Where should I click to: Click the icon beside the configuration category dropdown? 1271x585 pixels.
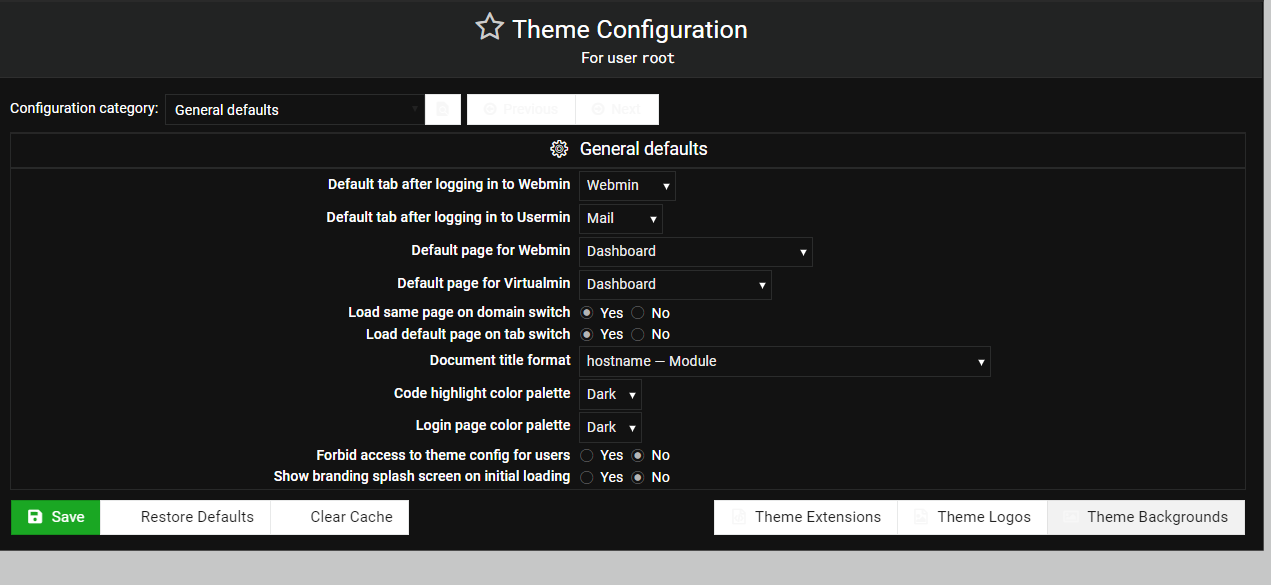tap(442, 108)
